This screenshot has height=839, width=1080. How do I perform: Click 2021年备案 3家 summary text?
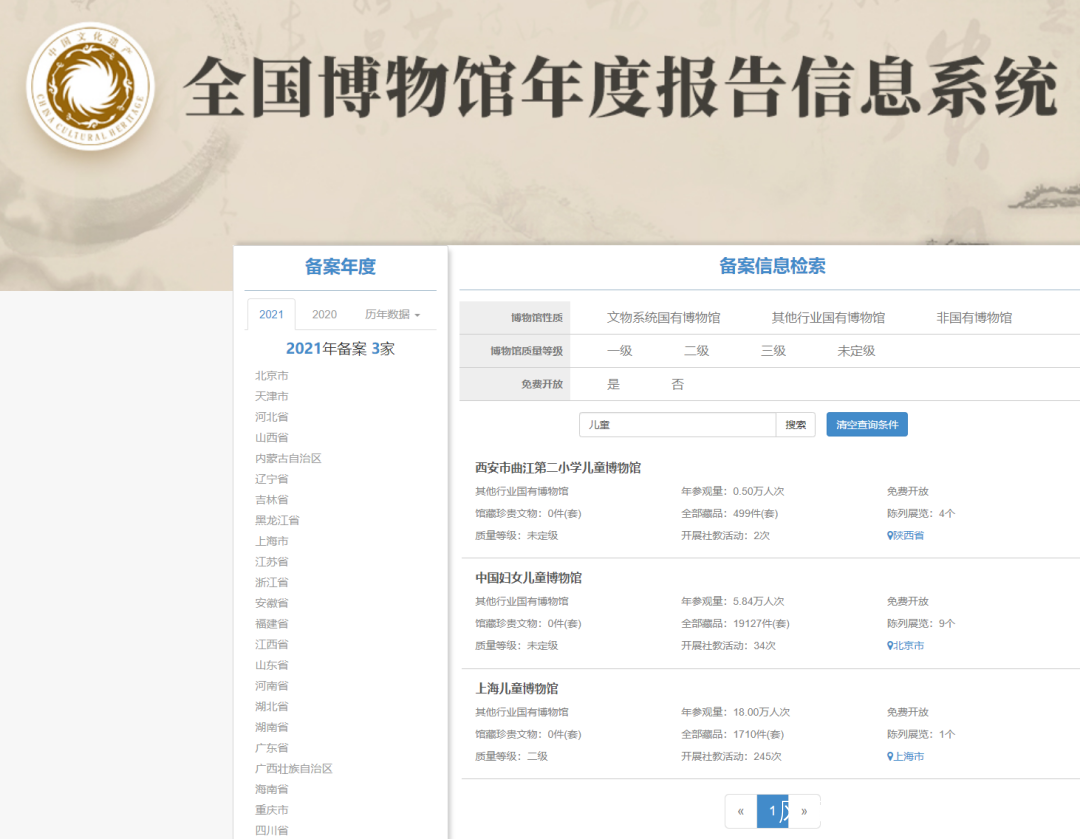(x=340, y=349)
